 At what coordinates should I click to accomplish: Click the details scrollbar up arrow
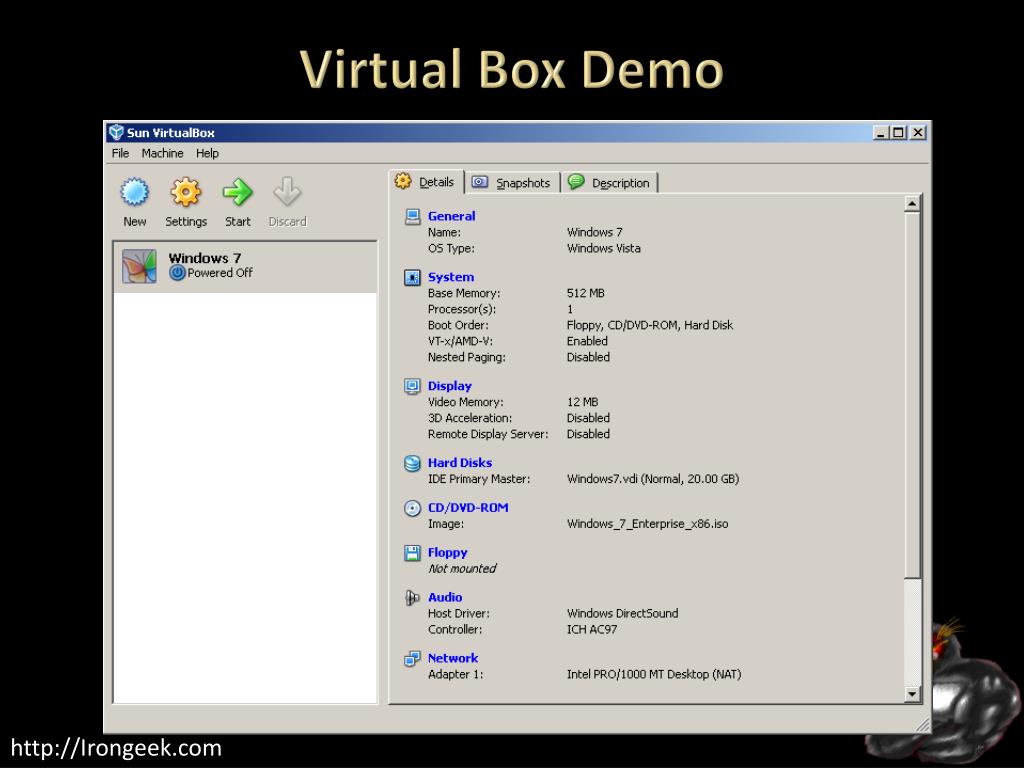click(912, 204)
